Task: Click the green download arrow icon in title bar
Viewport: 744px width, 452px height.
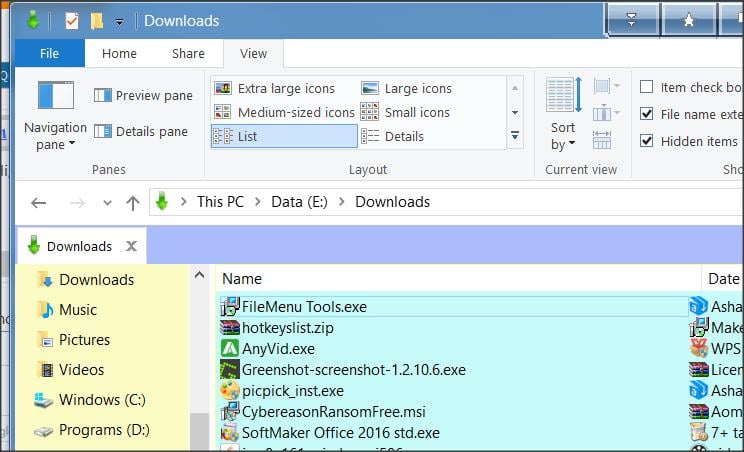Action: point(33,20)
